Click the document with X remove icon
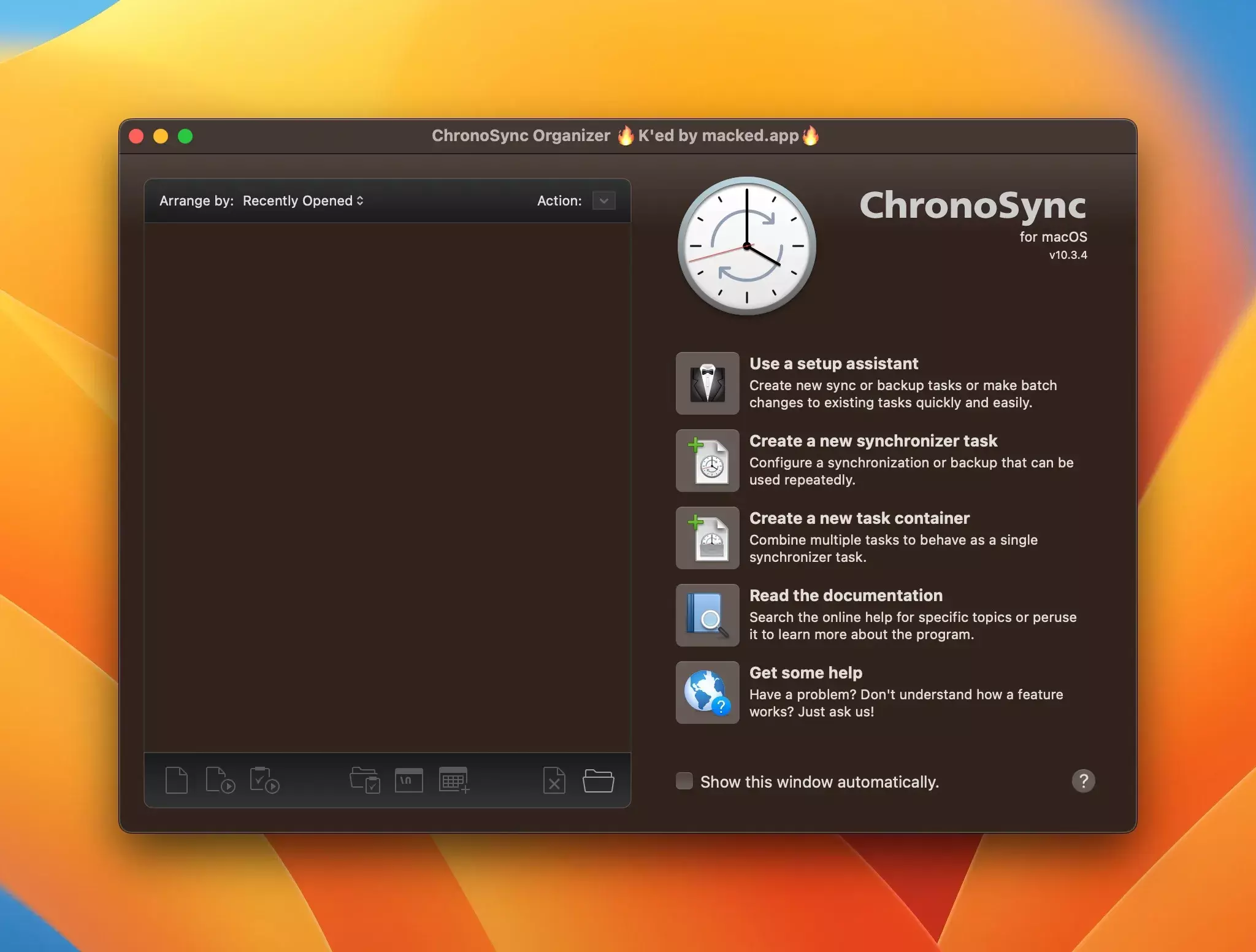 pyautogui.click(x=554, y=780)
